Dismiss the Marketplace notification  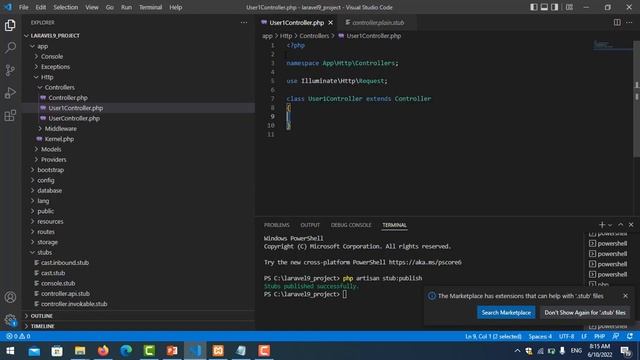(625, 296)
